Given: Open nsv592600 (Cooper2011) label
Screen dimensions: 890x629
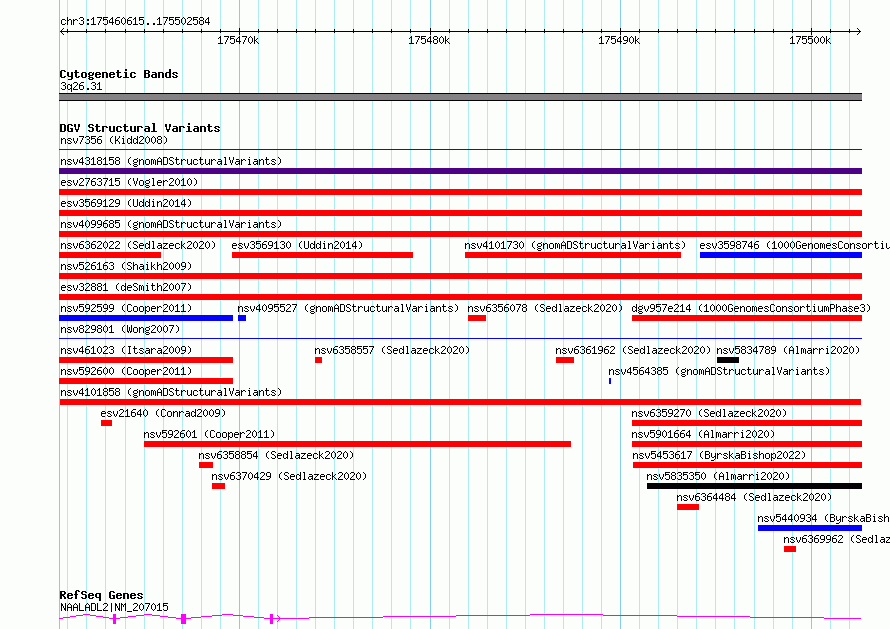Looking at the screenshot, I should (x=125, y=371).
